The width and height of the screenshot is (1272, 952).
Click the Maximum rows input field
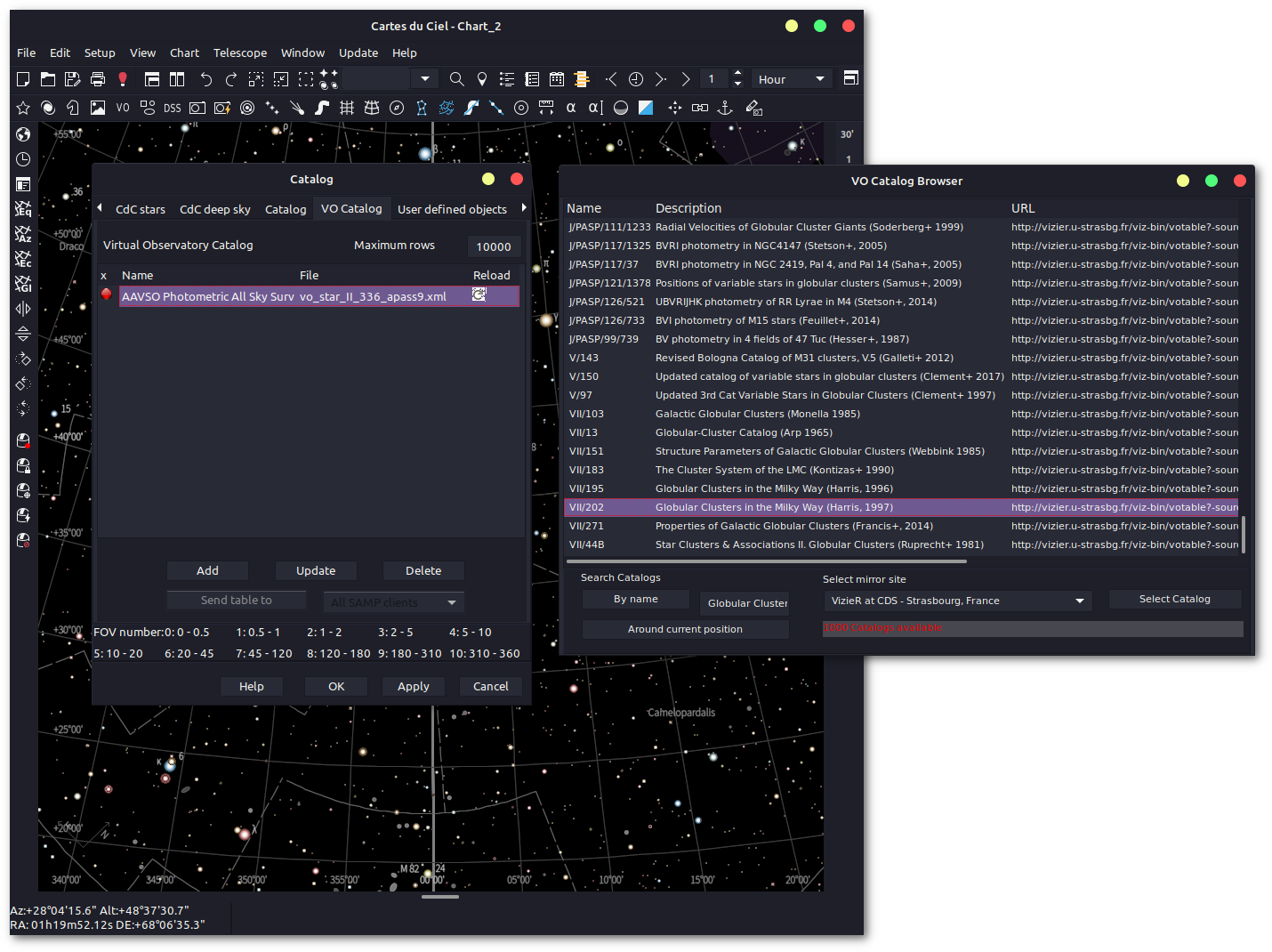[494, 246]
